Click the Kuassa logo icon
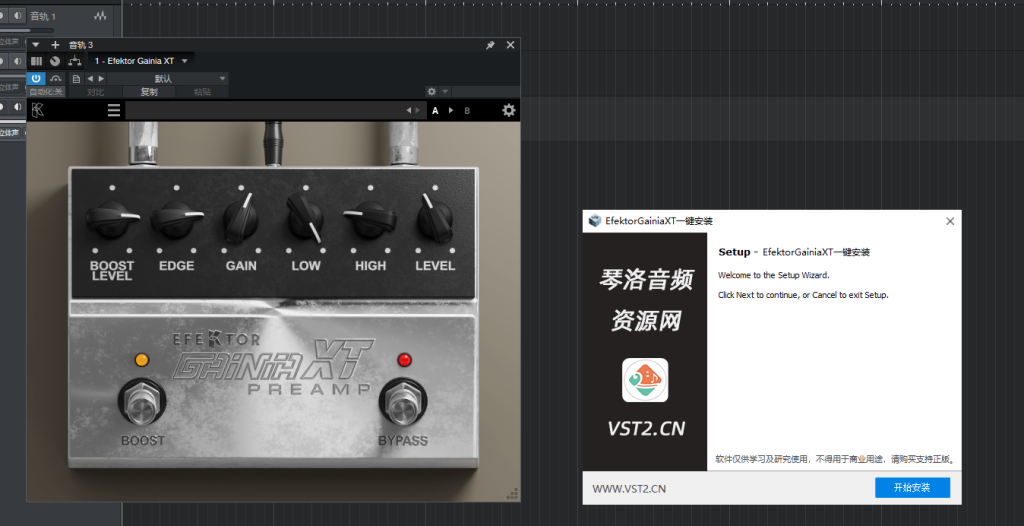 [x=37, y=110]
